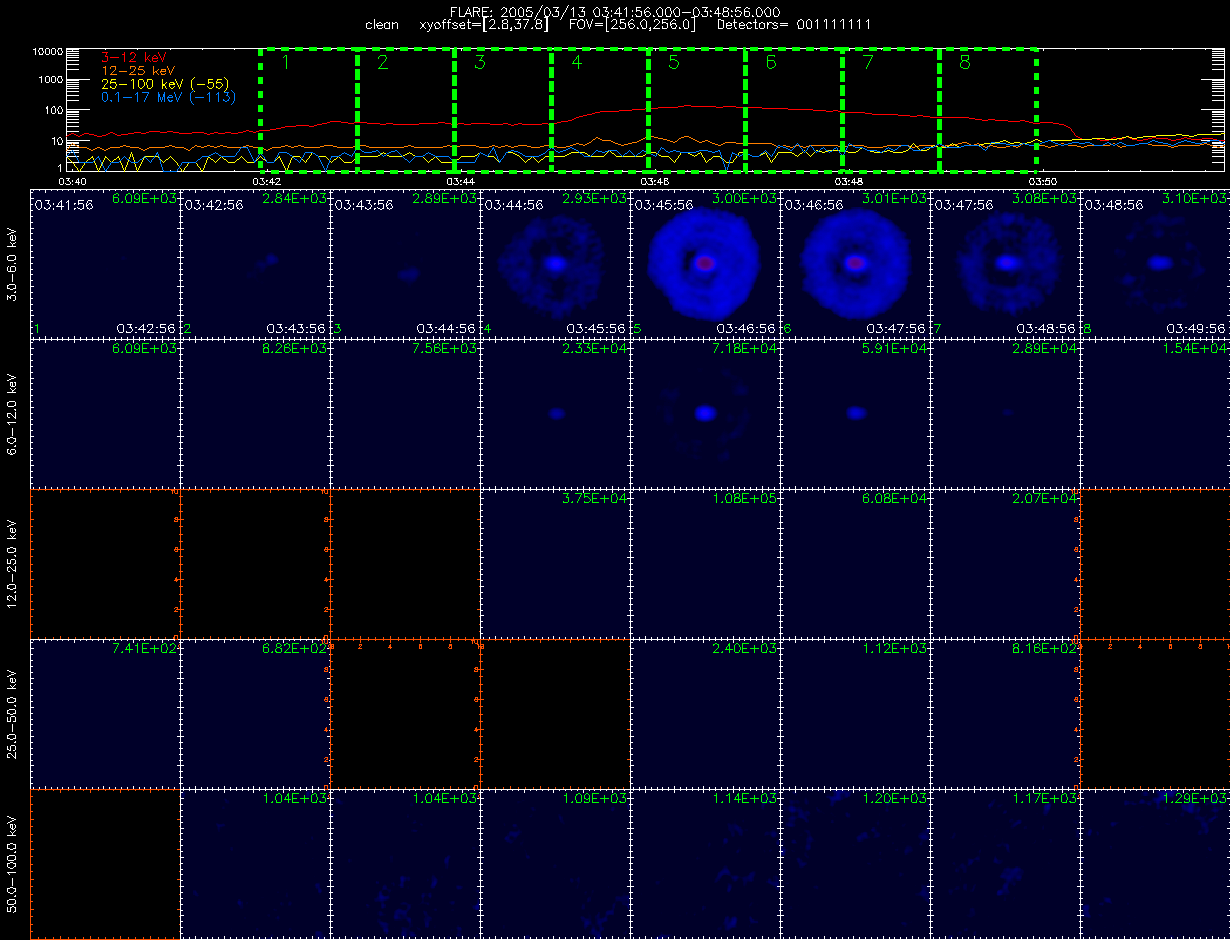Open the 3-6 keV image starting 03:44:56

tap(555, 263)
